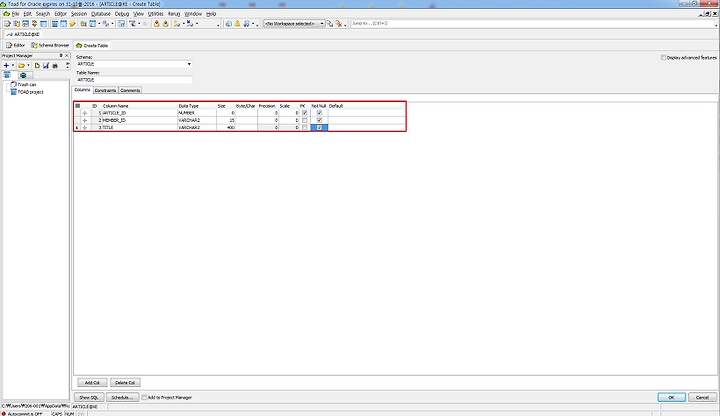Open the No Workspace selected dropdown
Image resolution: width=720 pixels, height=416 pixels.
(321, 23)
